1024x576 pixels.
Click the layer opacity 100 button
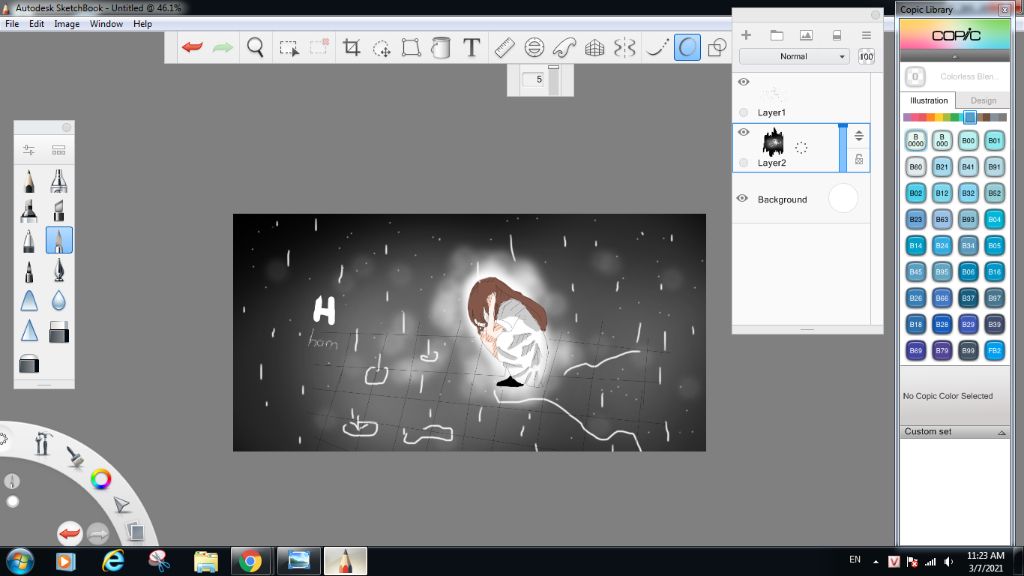866,57
